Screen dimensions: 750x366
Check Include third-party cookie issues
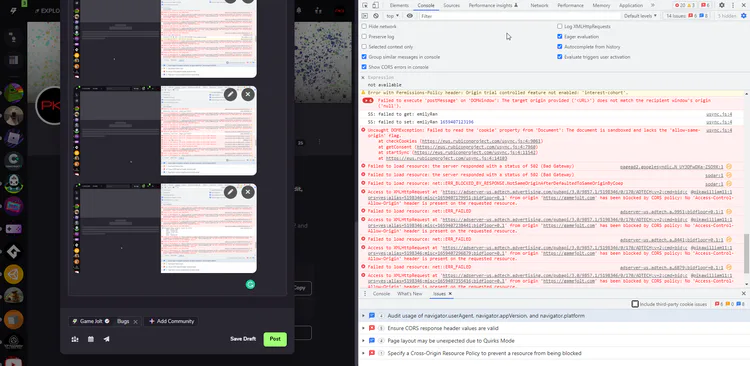point(635,304)
